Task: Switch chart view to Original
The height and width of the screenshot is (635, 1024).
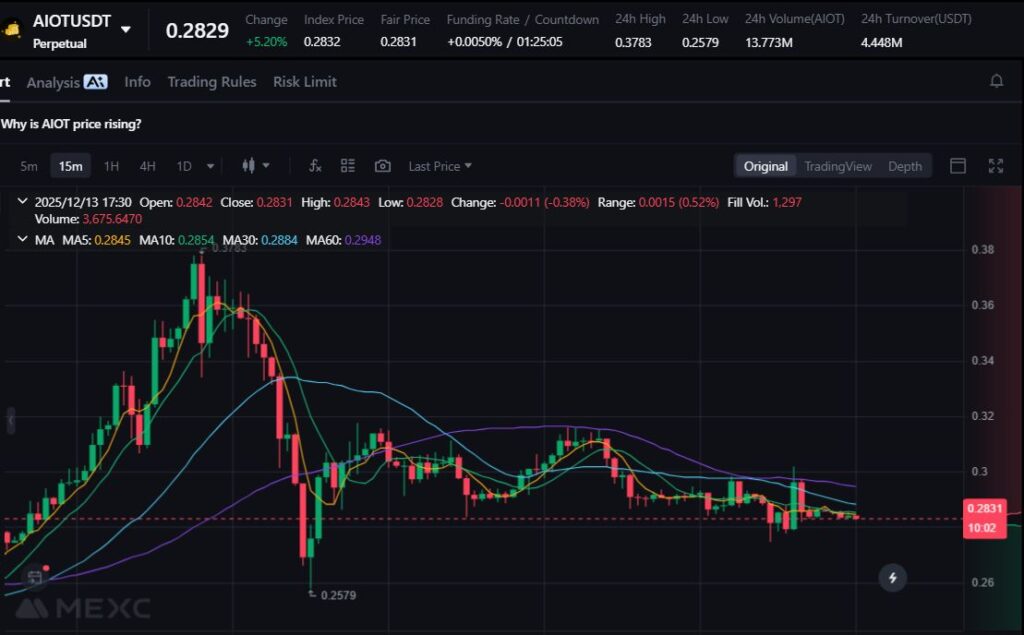Action: tap(765, 166)
